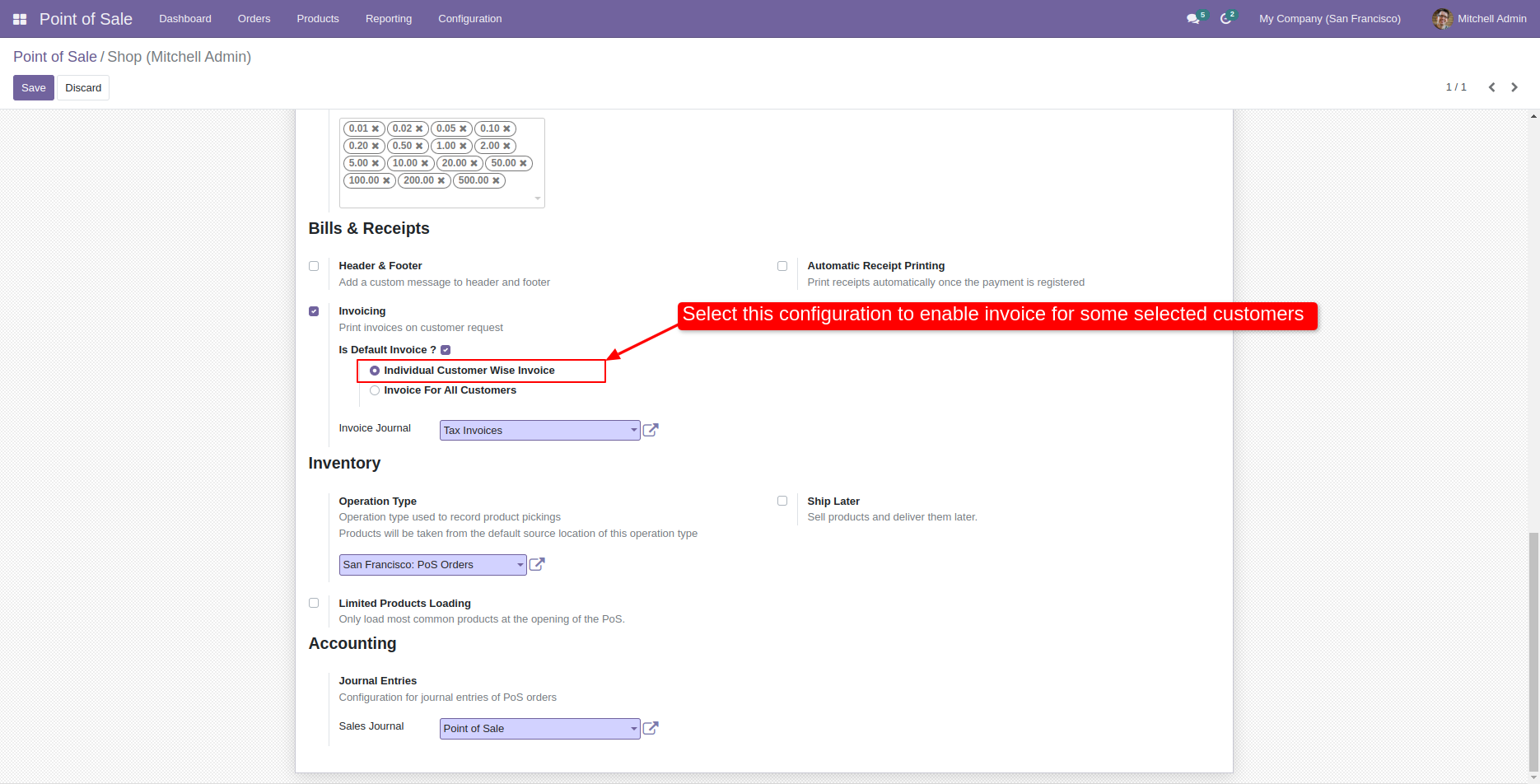1540x784 pixels.
Task: Remove the 100.00 bill tag
Action: tap(386, 180)
